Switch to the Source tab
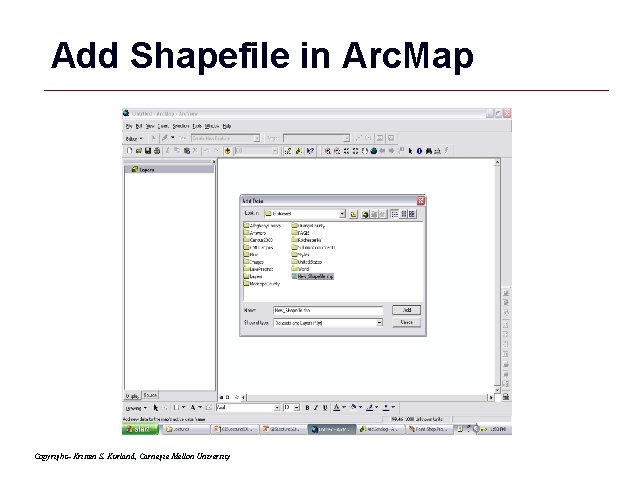Image resolution: width=640 pixels, height=480 pixels. click(150, 395)
